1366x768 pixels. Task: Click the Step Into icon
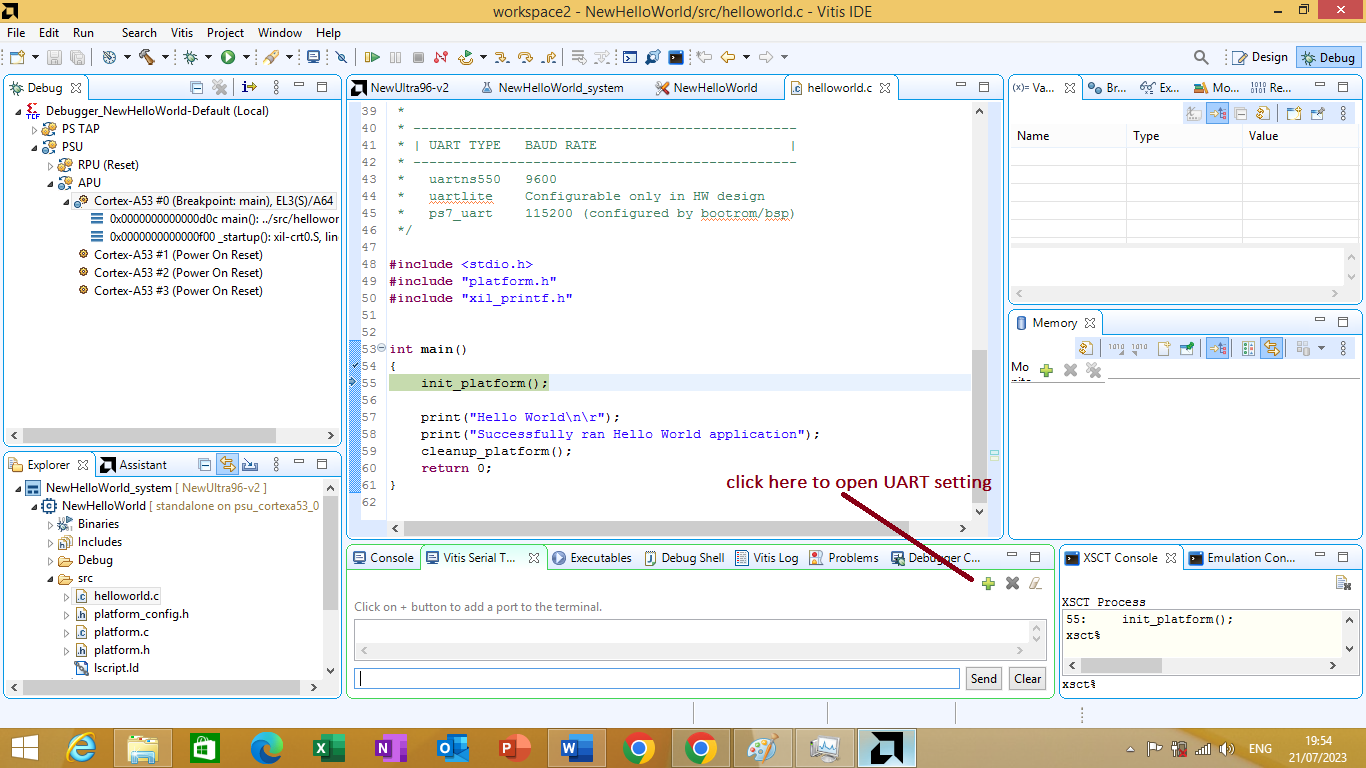pos(502,57)
